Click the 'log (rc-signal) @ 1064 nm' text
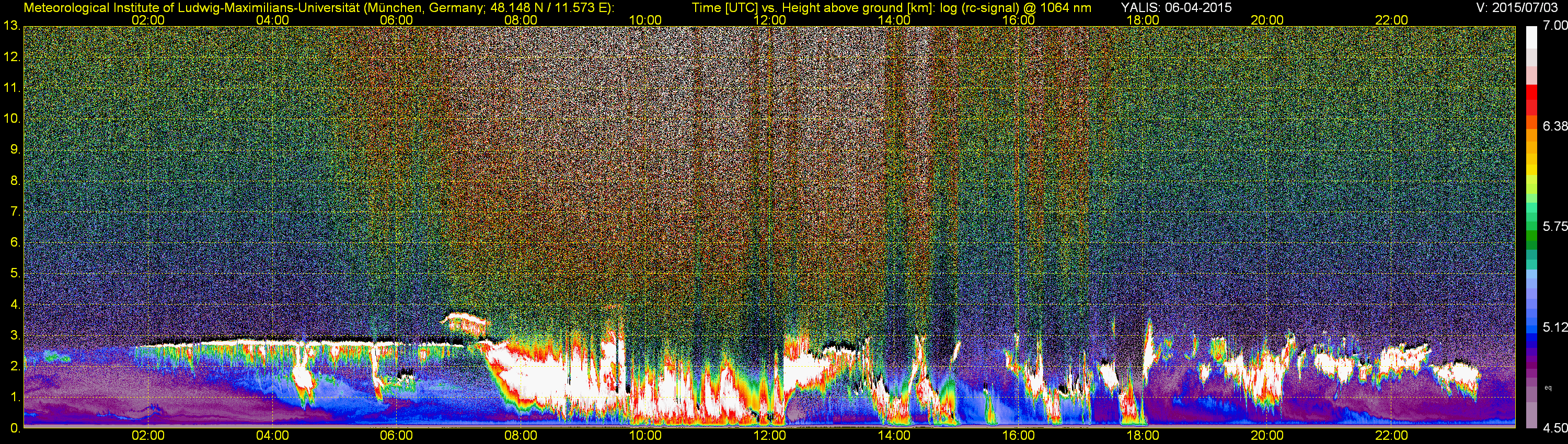Screen dimensions: 1568x444 click(x=1016, y=8)
